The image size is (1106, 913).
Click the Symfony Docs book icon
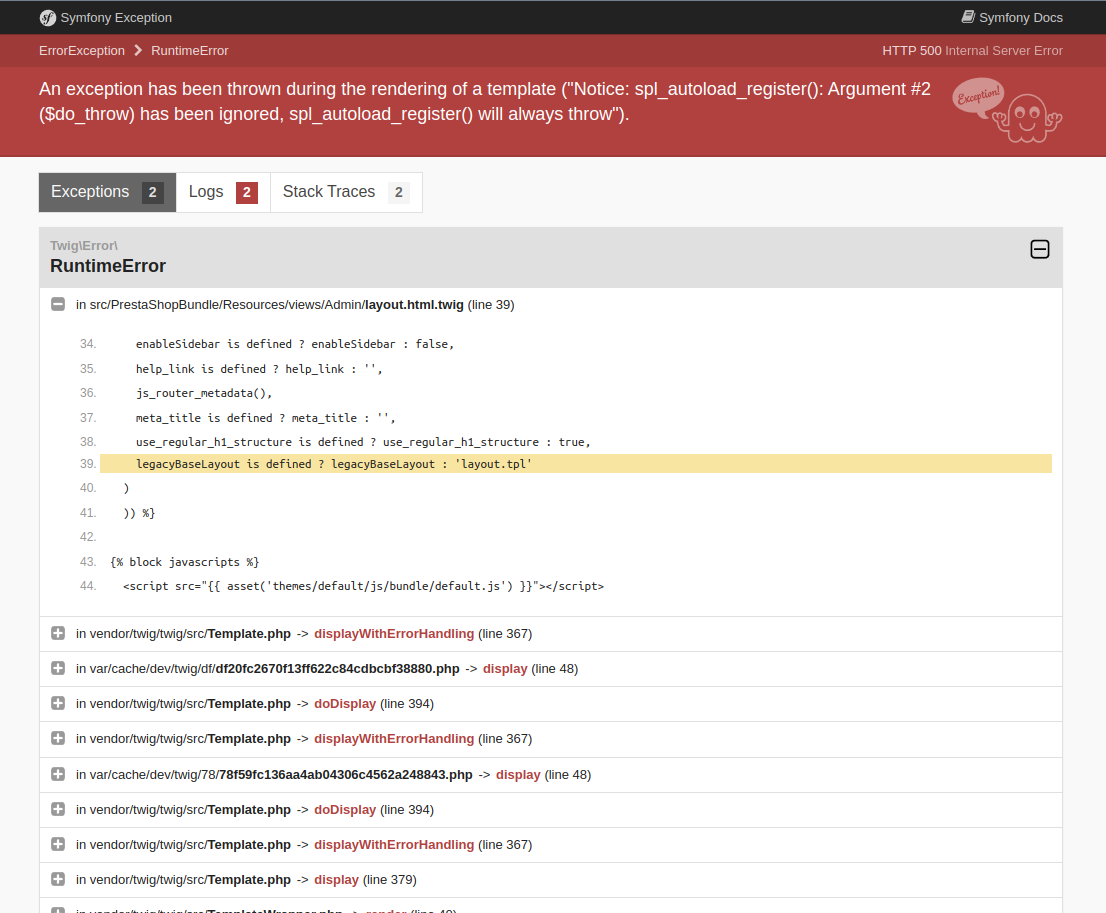click(968, 17)
